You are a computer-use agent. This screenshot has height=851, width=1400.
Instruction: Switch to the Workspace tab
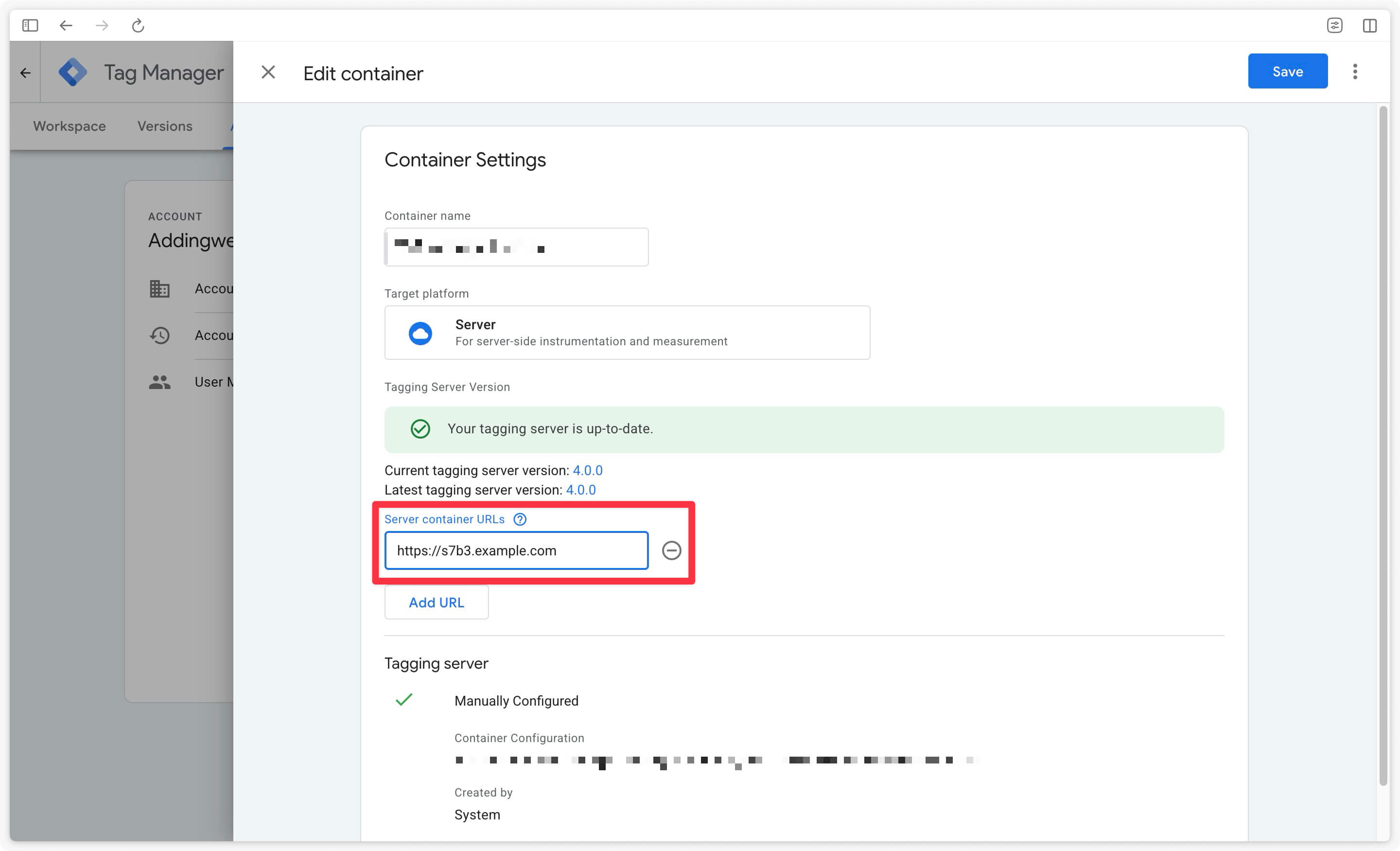[x=69, y=125]
